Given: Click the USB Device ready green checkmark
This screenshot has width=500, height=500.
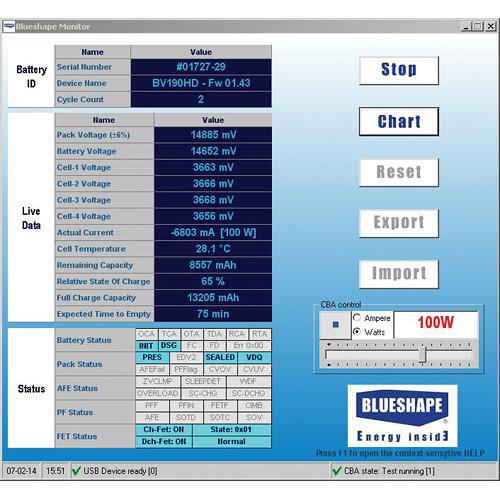Looking at the screenshot, I should (x=76, y=471).
